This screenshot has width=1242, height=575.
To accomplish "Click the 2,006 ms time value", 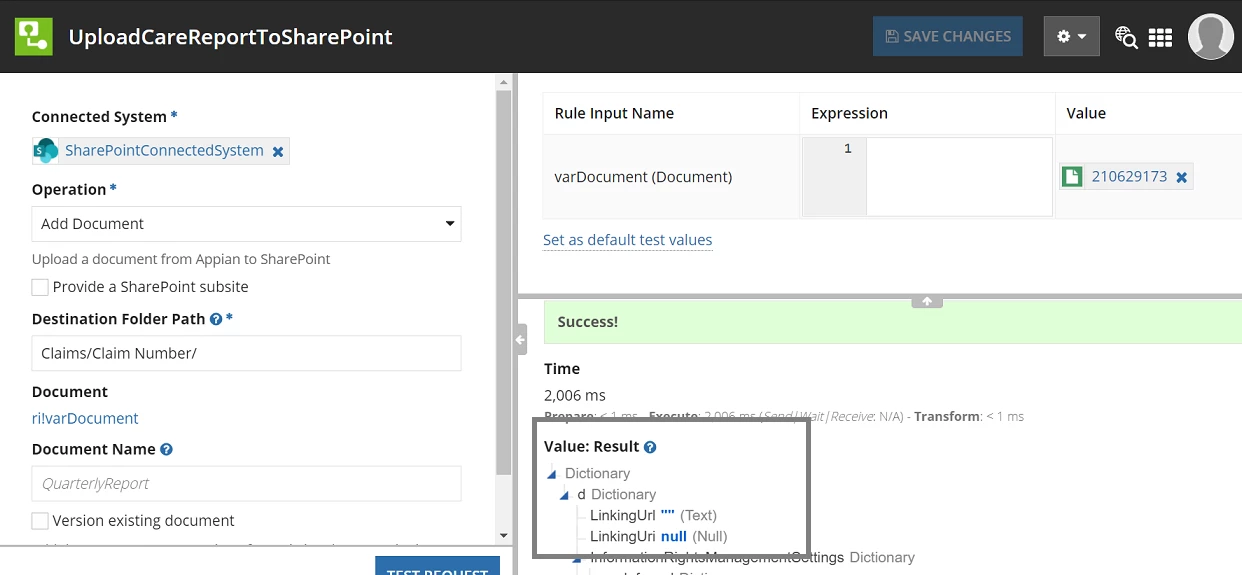I will (574, 395).
